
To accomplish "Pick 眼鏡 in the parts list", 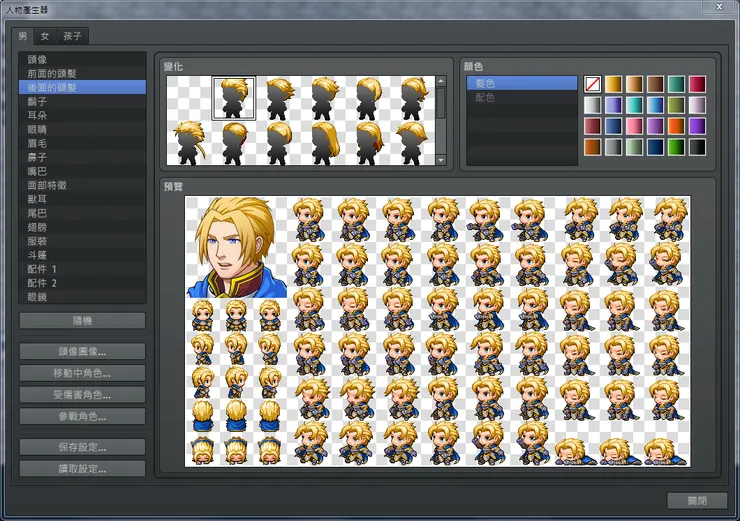I will pyautogui.click(x=82, y=297).
